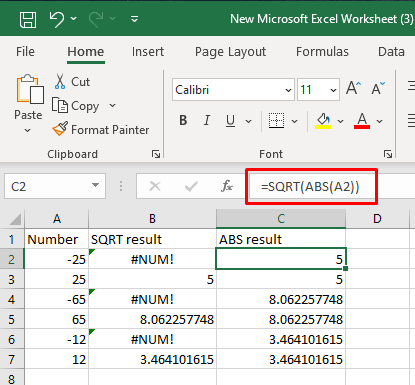Image resolution: width=415 pixels, height=385 pixels.
Task: Open the File tab
Action: point(25,52)
